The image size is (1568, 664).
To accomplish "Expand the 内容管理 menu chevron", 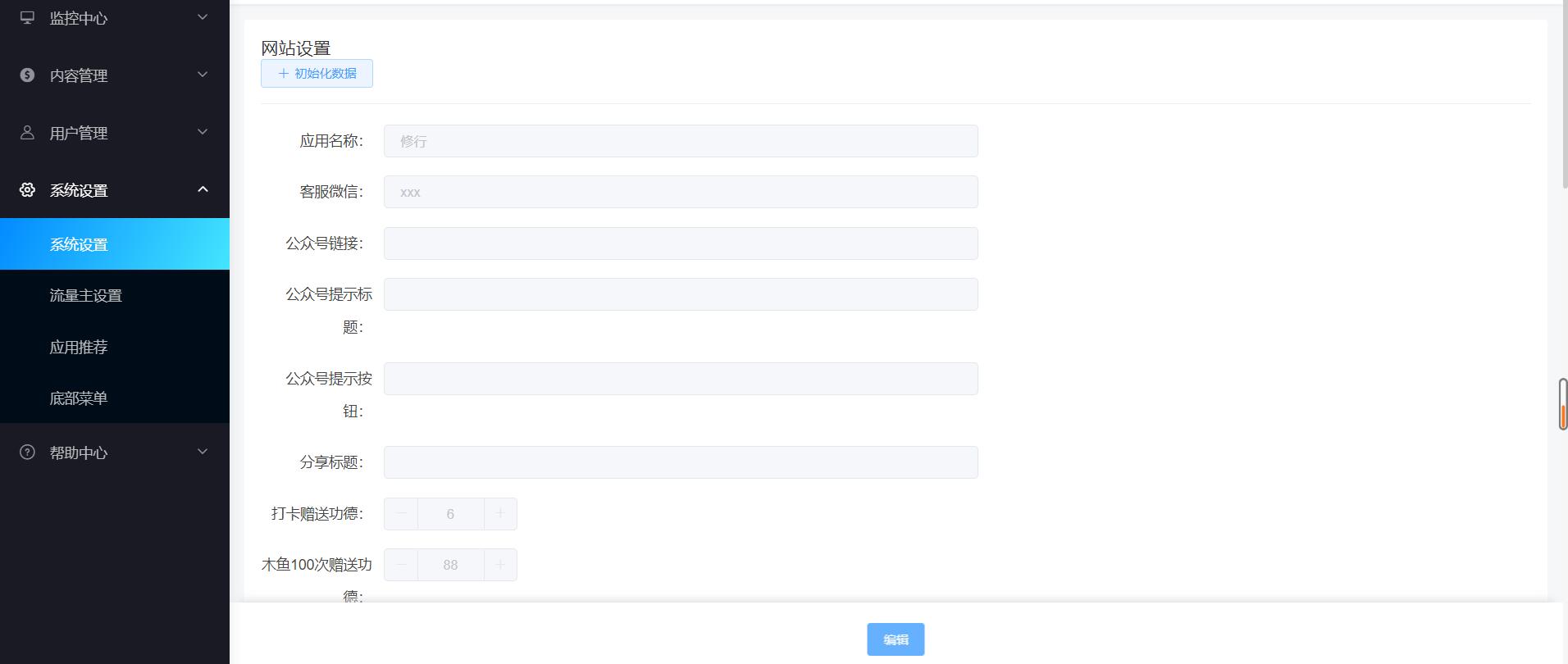I will pyautogui.click(x=203, y=75).
